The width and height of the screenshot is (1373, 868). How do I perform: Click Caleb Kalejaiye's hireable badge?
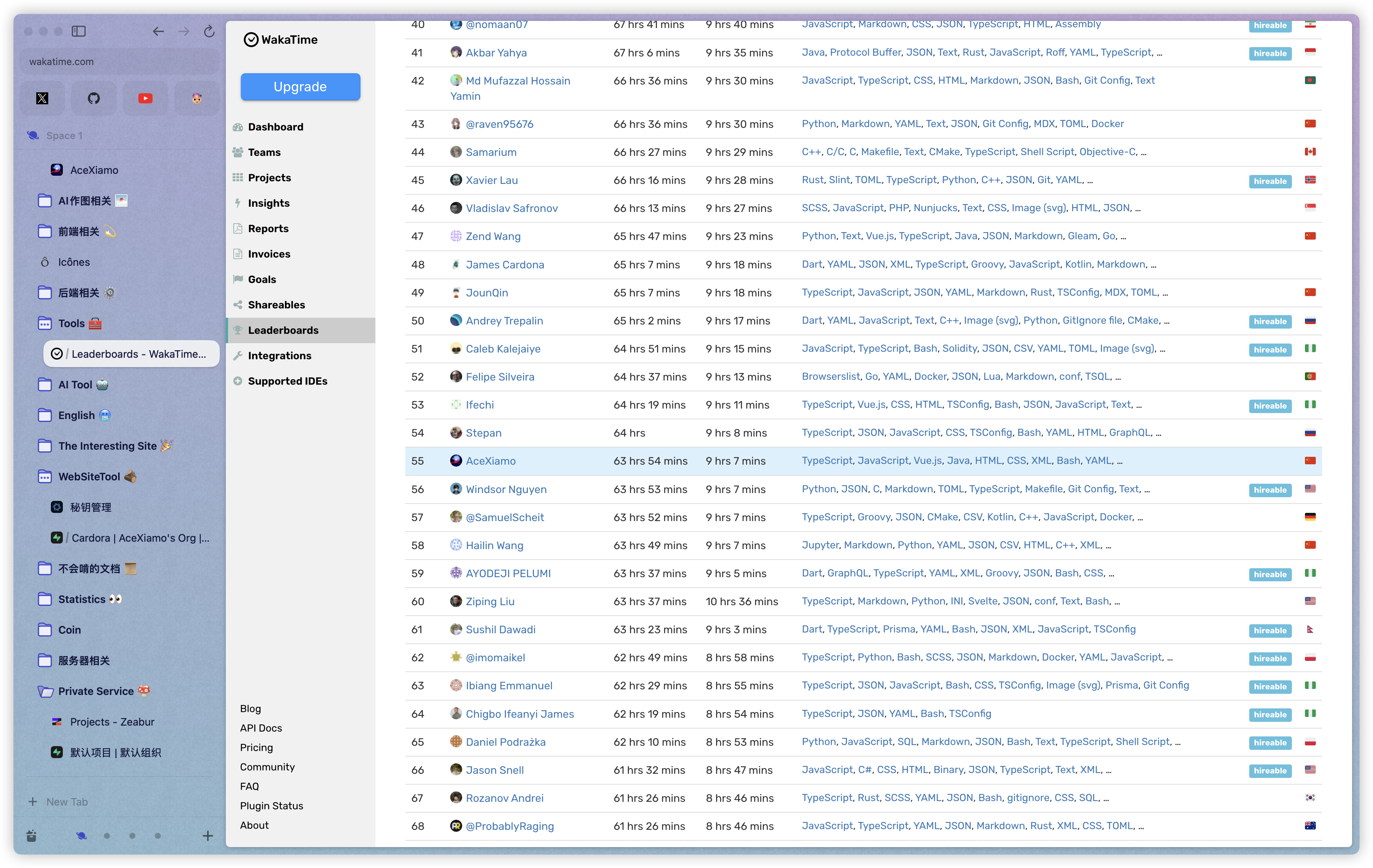pyautogui.click(x=1270, y=350)
